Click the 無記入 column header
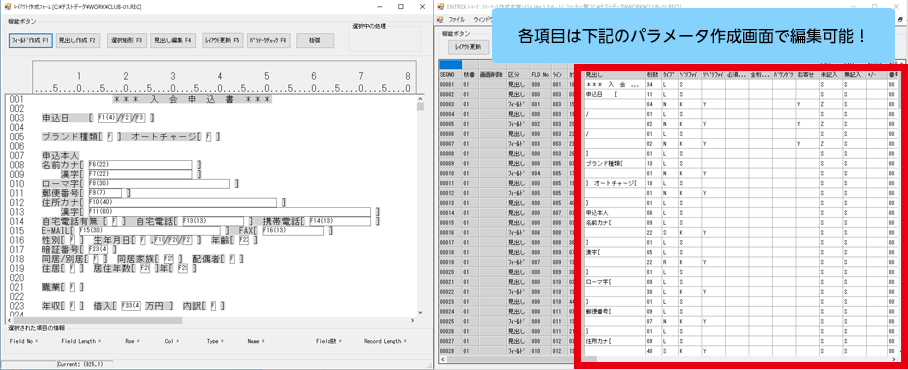The height and width of the screenshot is (370, 908). (854, 75)
